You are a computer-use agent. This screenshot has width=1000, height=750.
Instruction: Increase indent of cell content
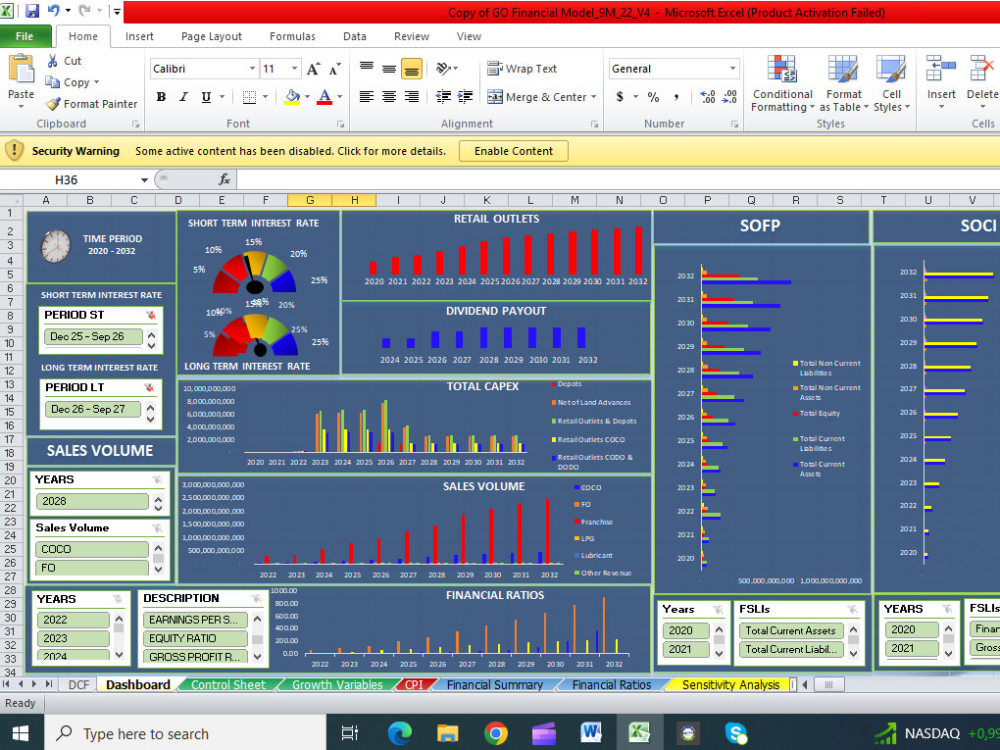coord(466,97)
